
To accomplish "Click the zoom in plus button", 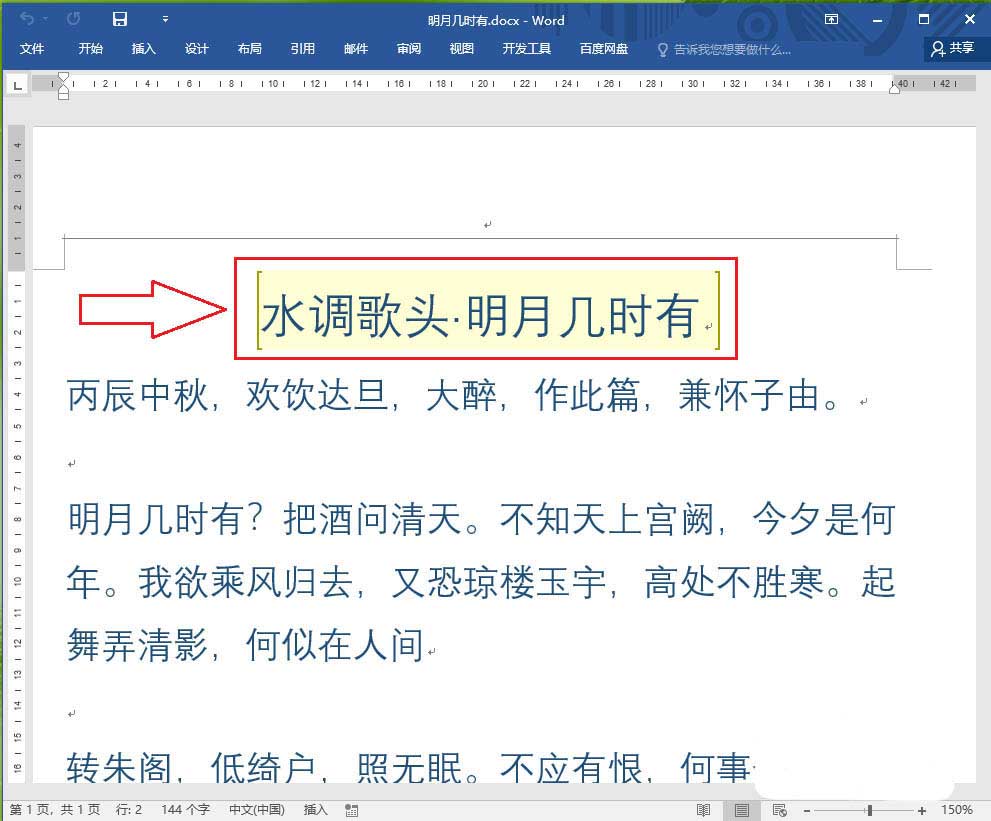I will pos(922,810).
